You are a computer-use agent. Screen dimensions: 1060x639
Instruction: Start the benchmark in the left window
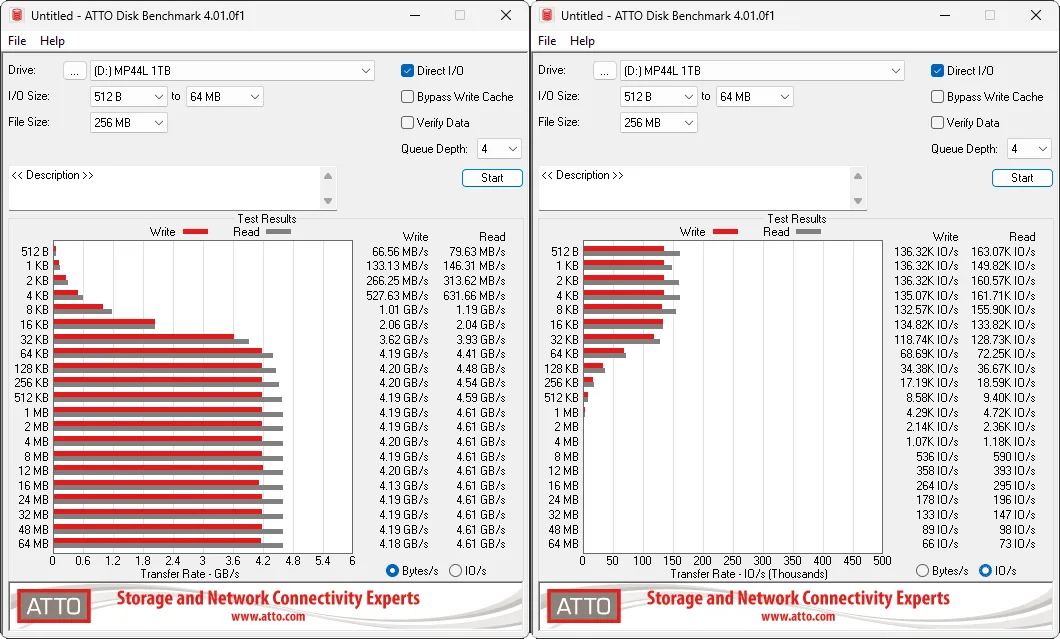492,178
